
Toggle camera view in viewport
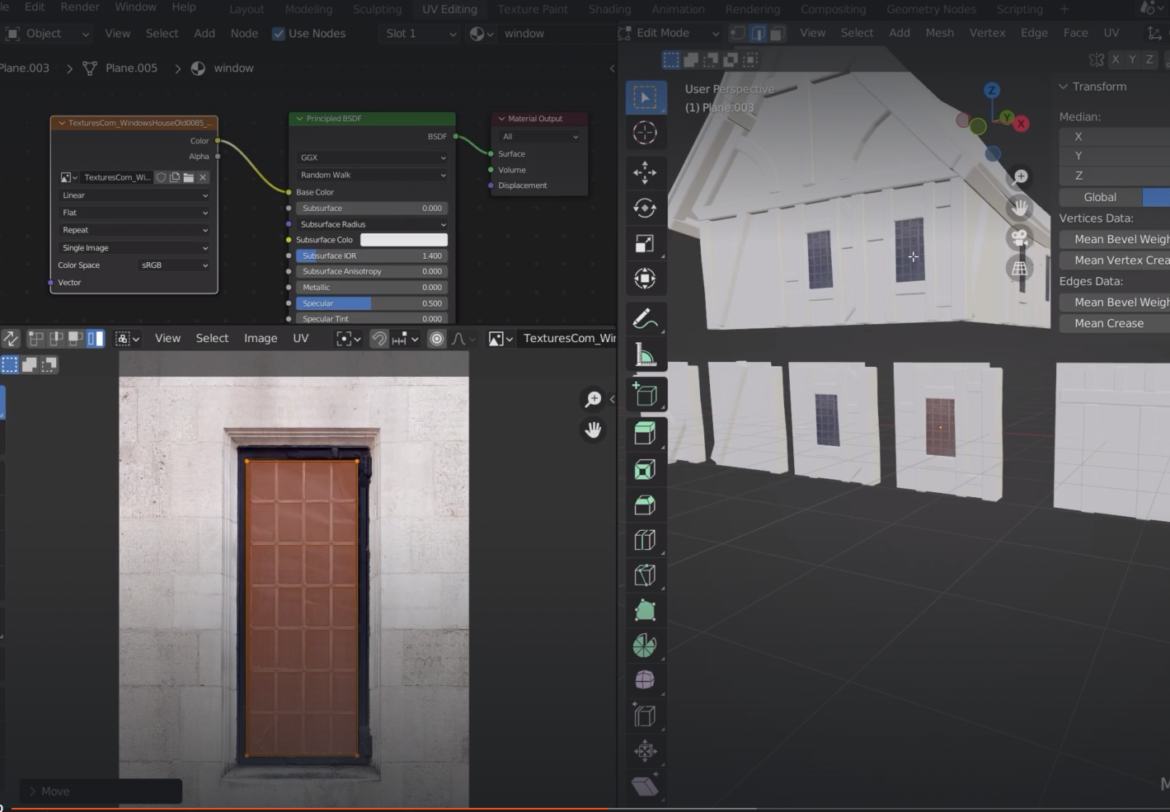tap(1020, 238)
